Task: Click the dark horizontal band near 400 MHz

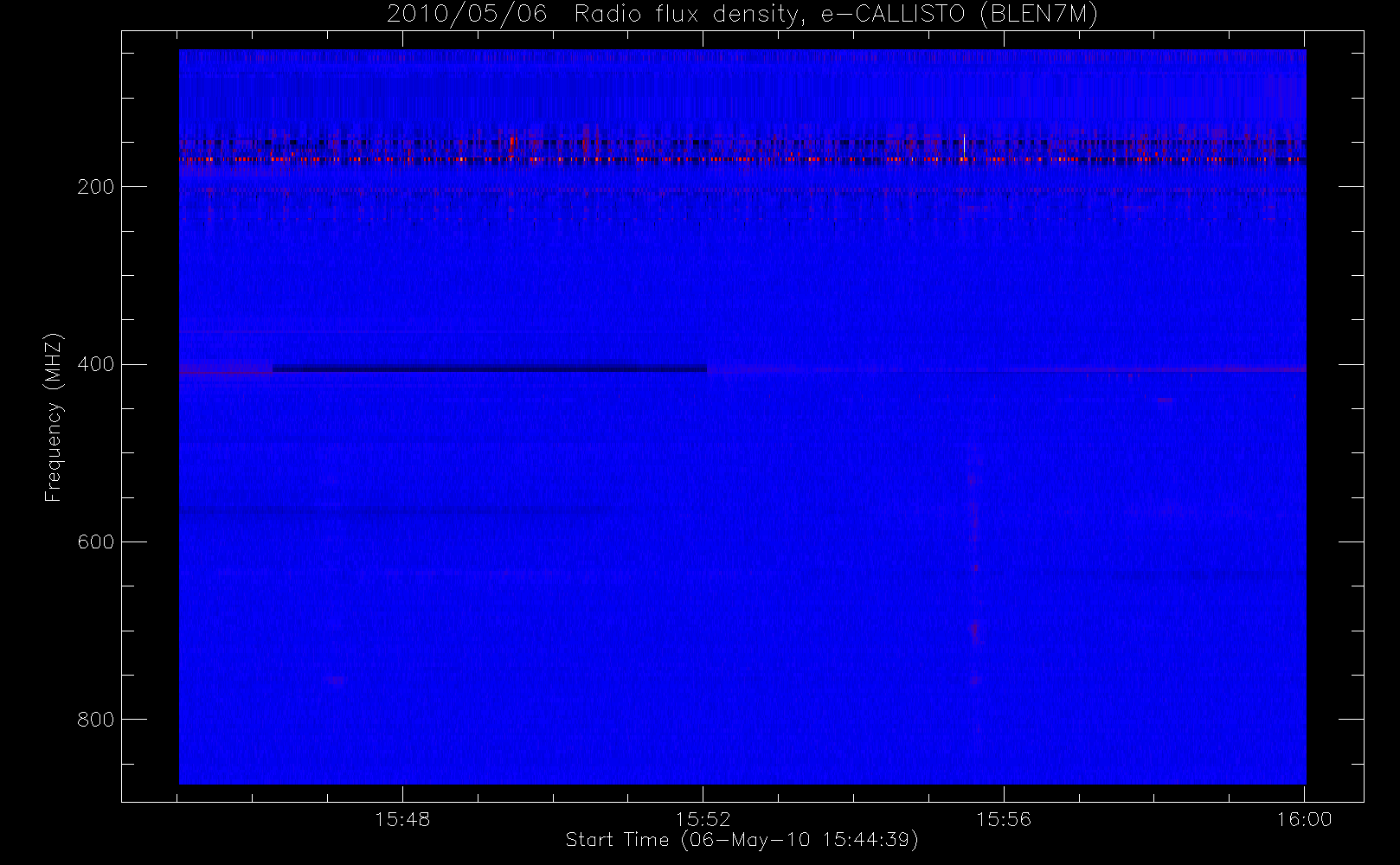Action: pos(490,369)
